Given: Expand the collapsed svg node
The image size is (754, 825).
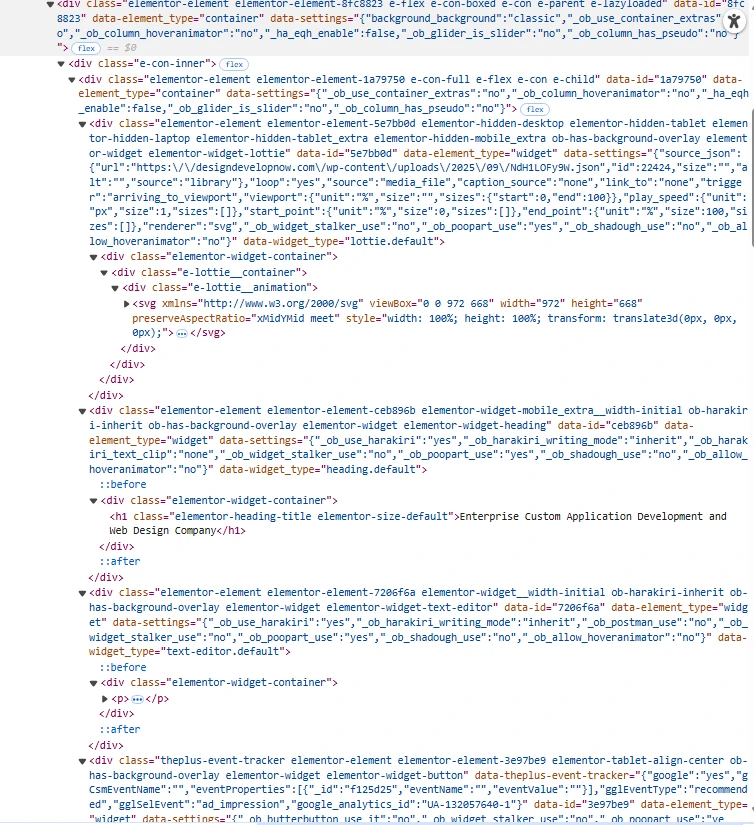Looking at the screenshot, I should pyautogui.click(x=127, y=303).
